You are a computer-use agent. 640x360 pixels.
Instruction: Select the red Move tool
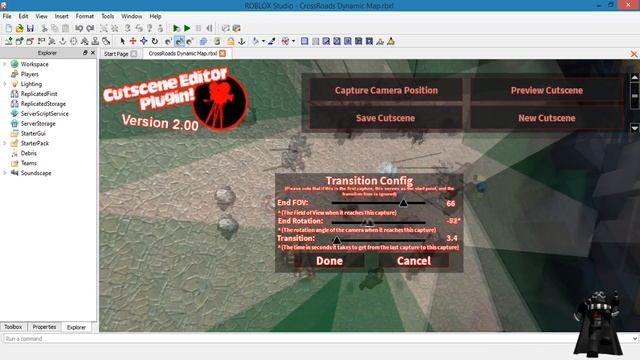133,41
